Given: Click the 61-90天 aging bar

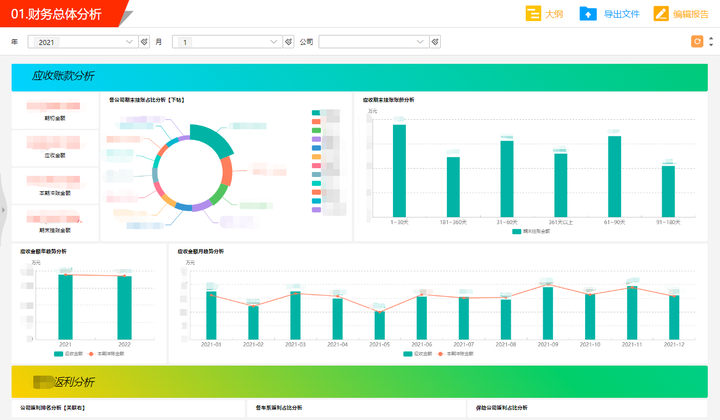Looking at the screenshot, I should [x=614, y=176].
